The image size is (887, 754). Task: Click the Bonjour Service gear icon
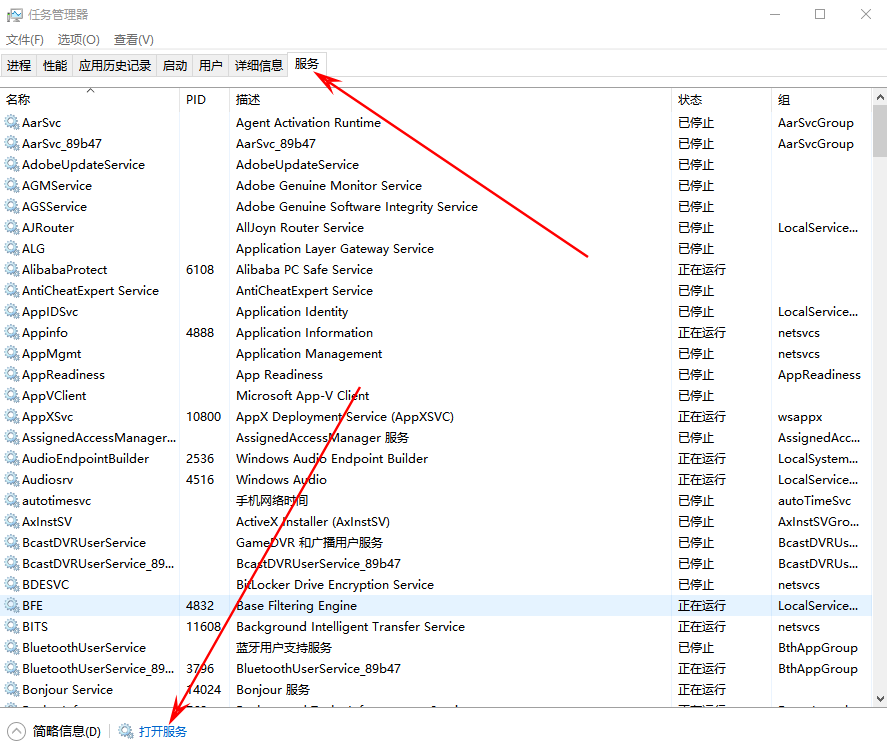pos(12,689)
